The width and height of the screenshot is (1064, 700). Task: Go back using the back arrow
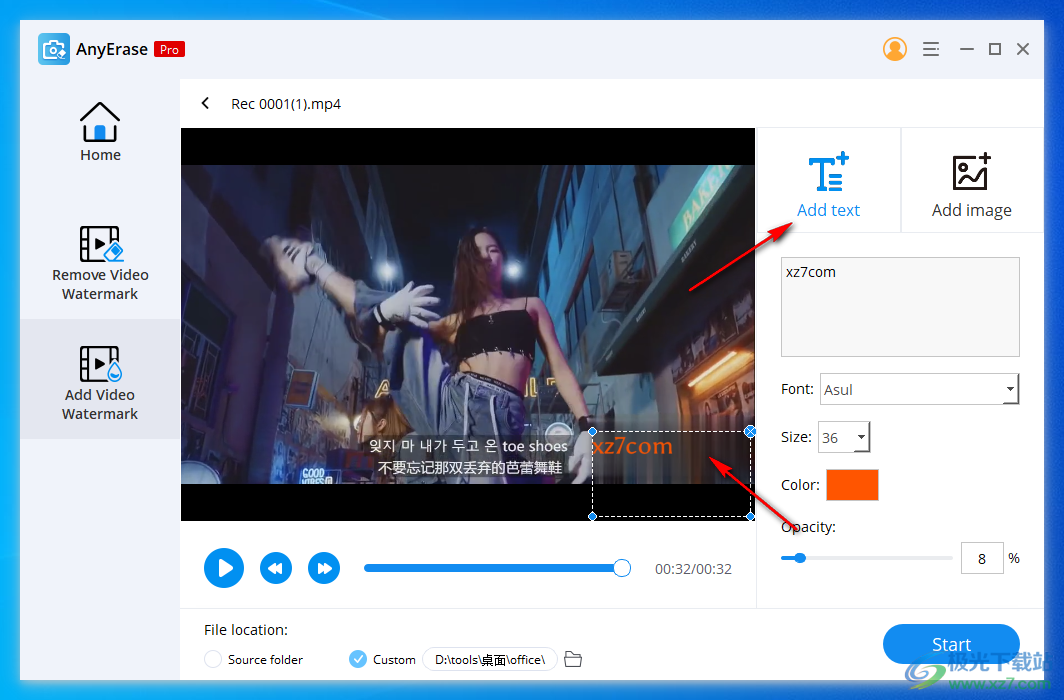coord(205,103)
